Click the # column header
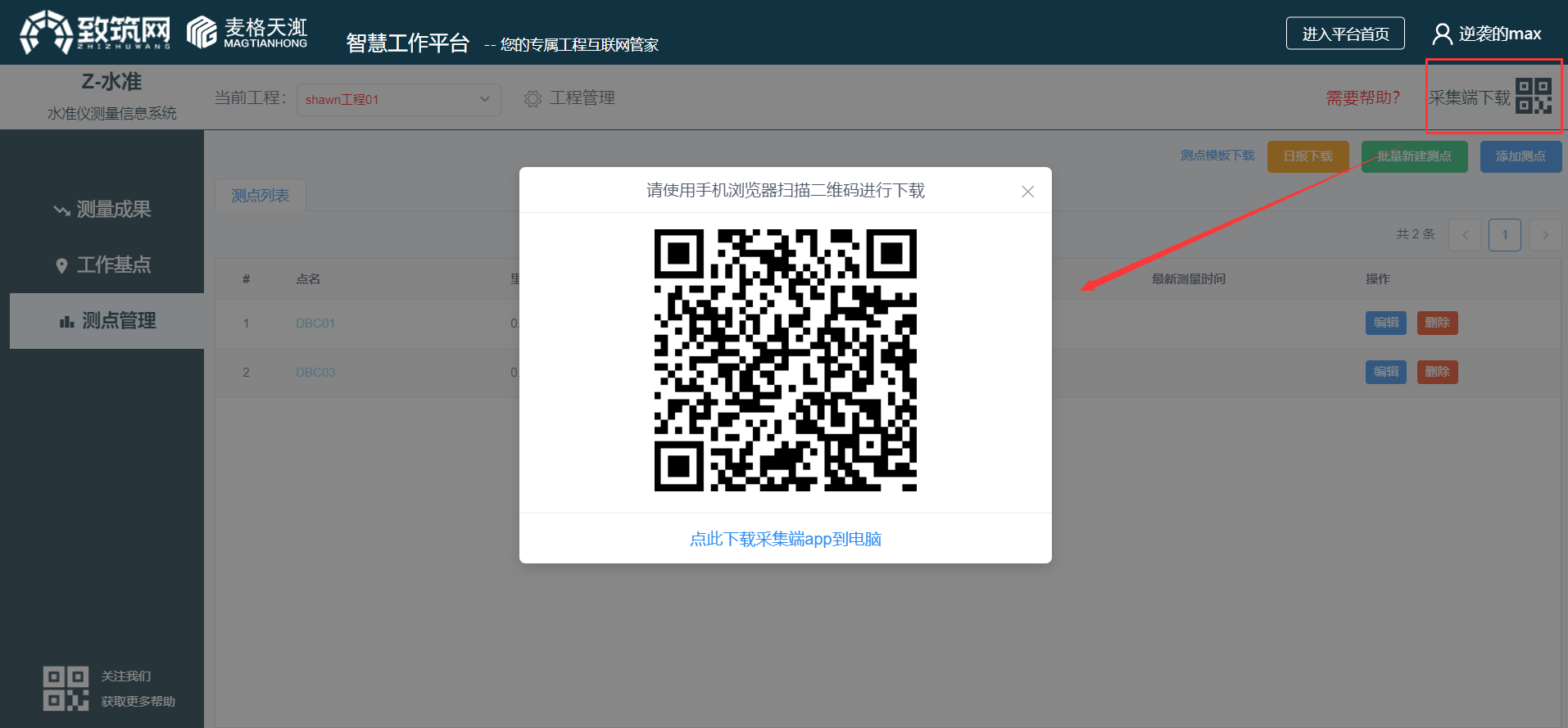The width and height of the screenshot is (1568, 728). [x=246, y=279]
